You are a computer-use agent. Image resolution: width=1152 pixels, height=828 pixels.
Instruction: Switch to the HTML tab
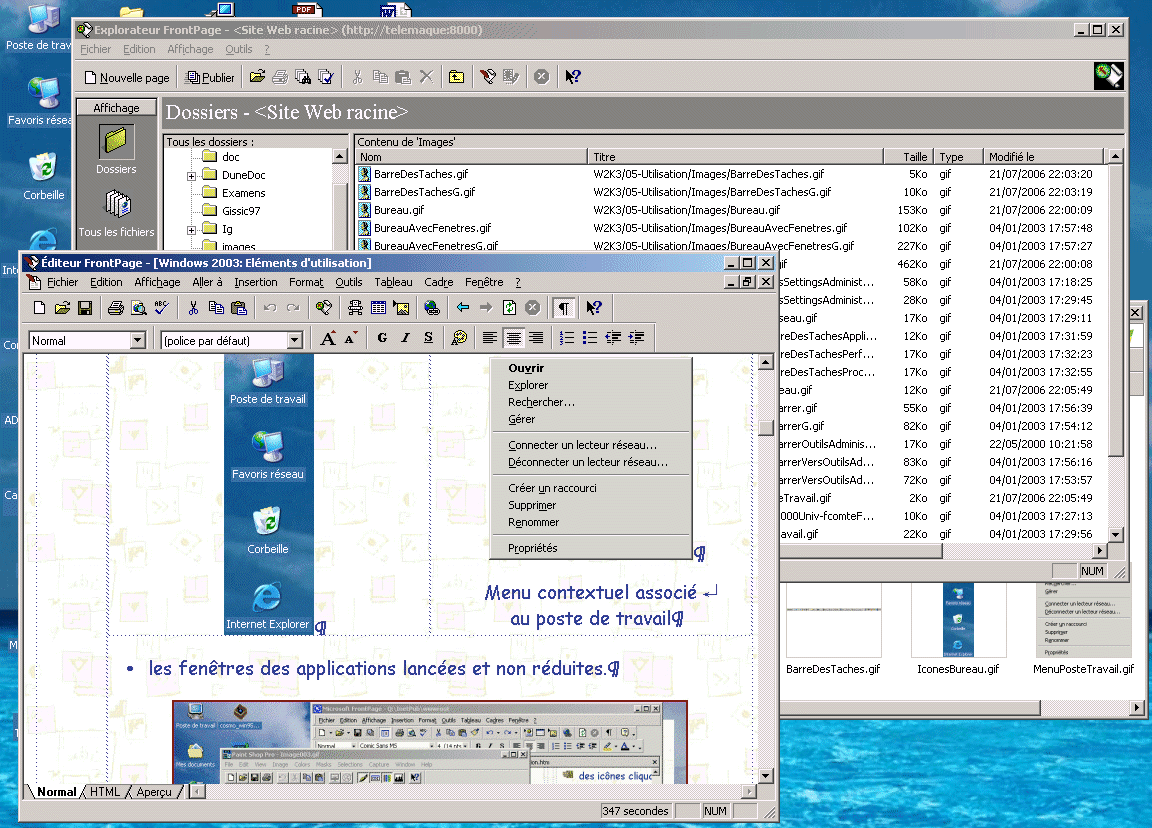[105, 792]
